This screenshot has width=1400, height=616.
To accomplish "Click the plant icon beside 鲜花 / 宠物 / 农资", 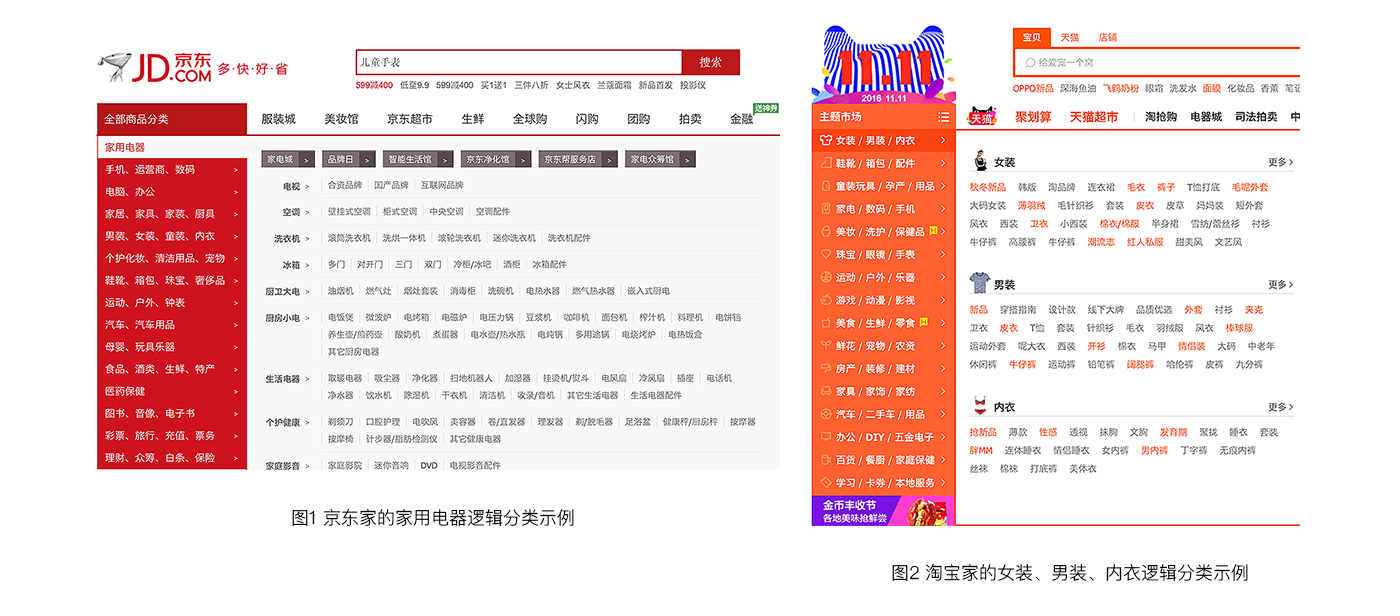I will [x=825, y=346].
